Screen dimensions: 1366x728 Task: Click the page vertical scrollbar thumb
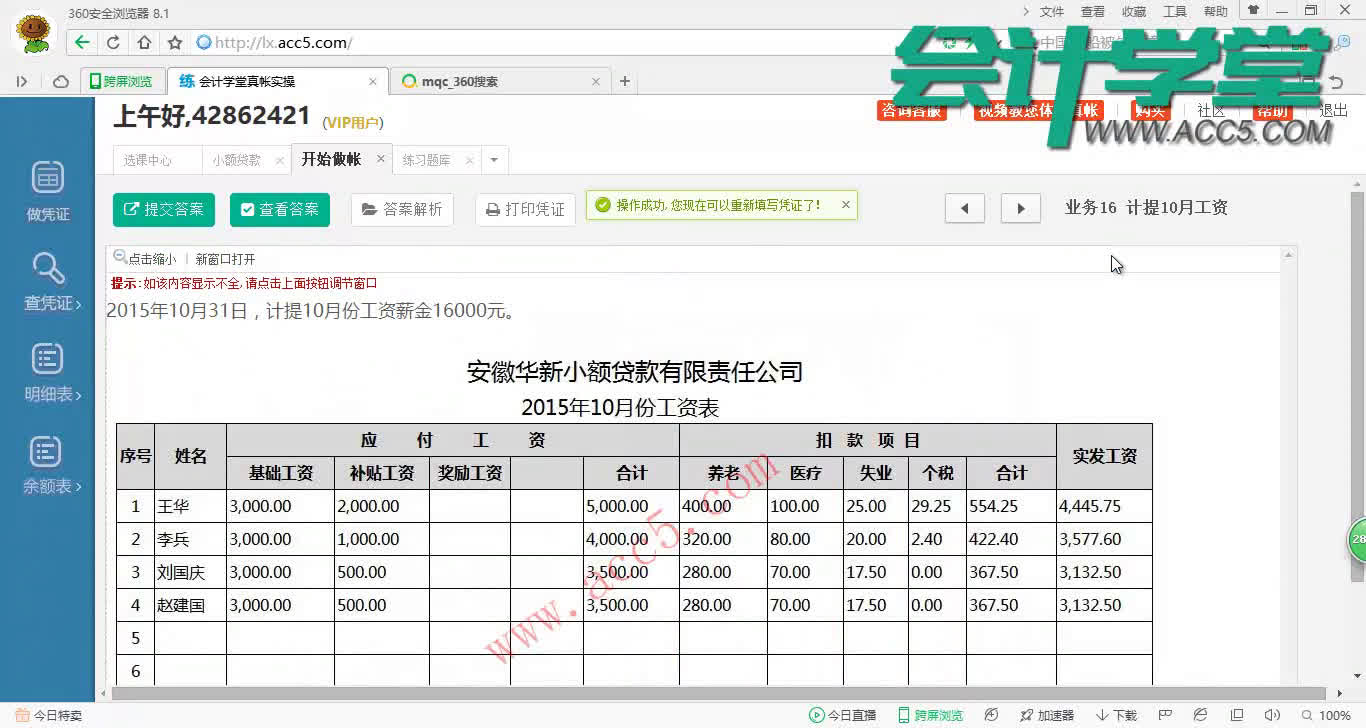pyautogui.click(x=1358, y=385)
